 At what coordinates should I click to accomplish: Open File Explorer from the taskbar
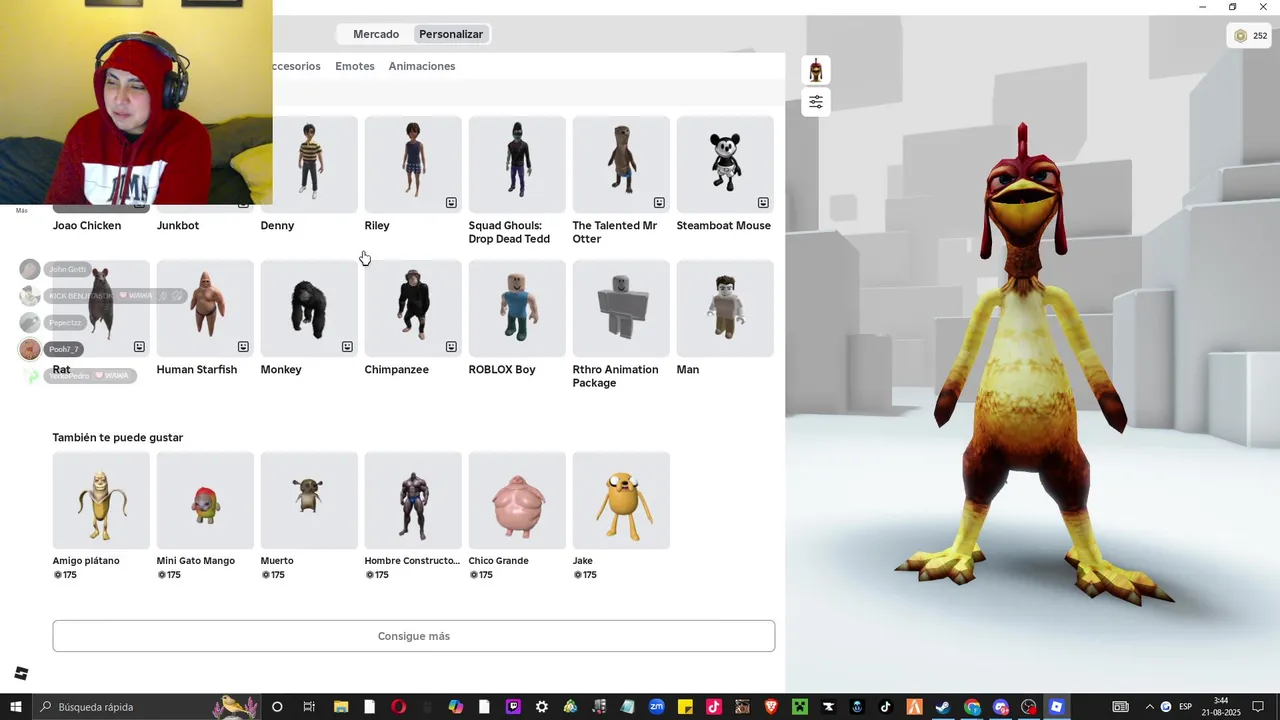(x=341, y=707)
